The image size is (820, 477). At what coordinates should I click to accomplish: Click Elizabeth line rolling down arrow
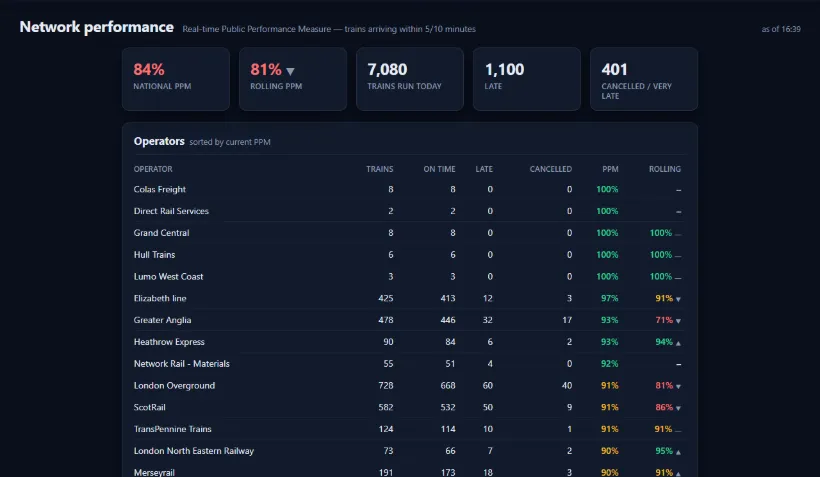[x=678, y=299]
